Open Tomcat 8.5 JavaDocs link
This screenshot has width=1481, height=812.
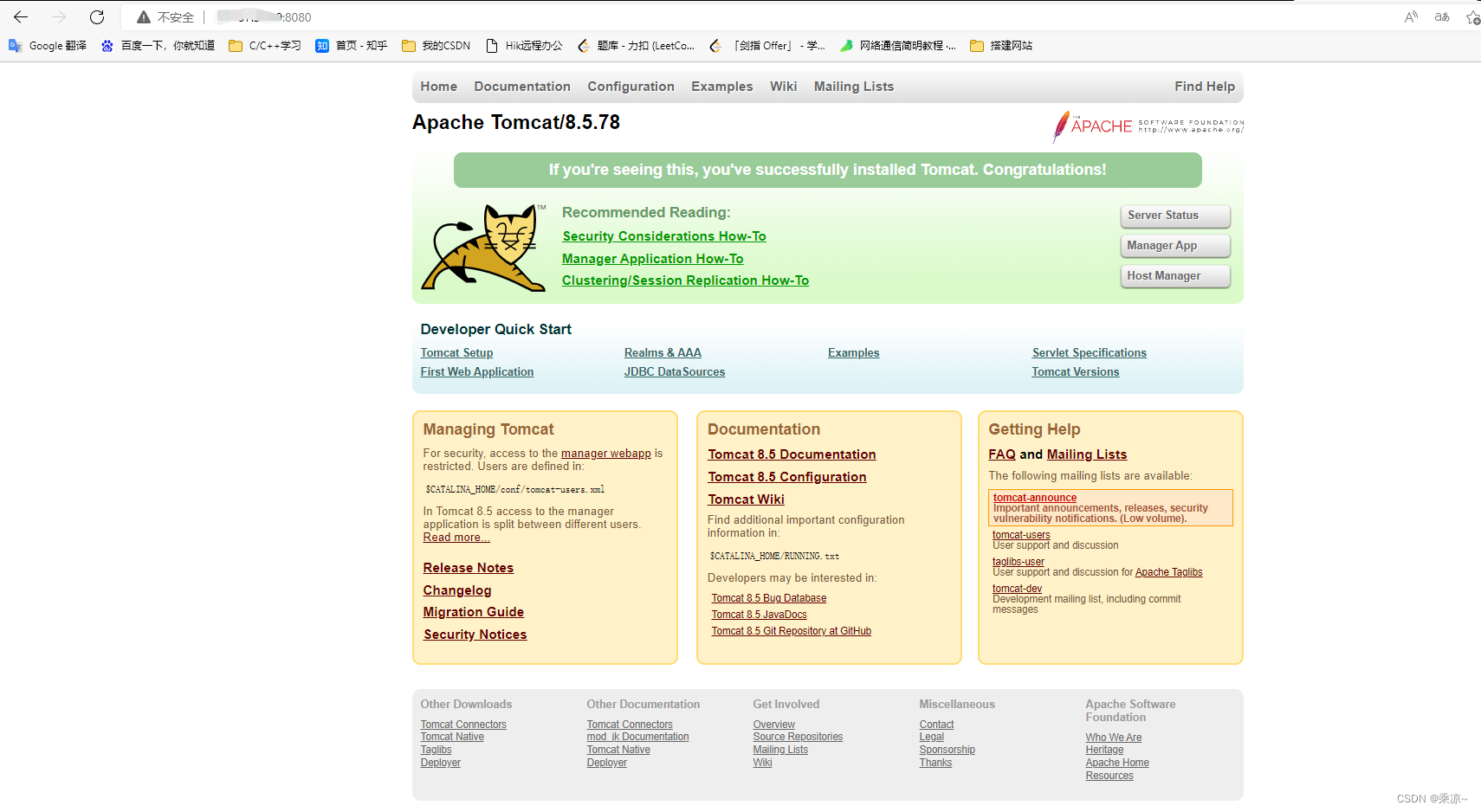760,615
